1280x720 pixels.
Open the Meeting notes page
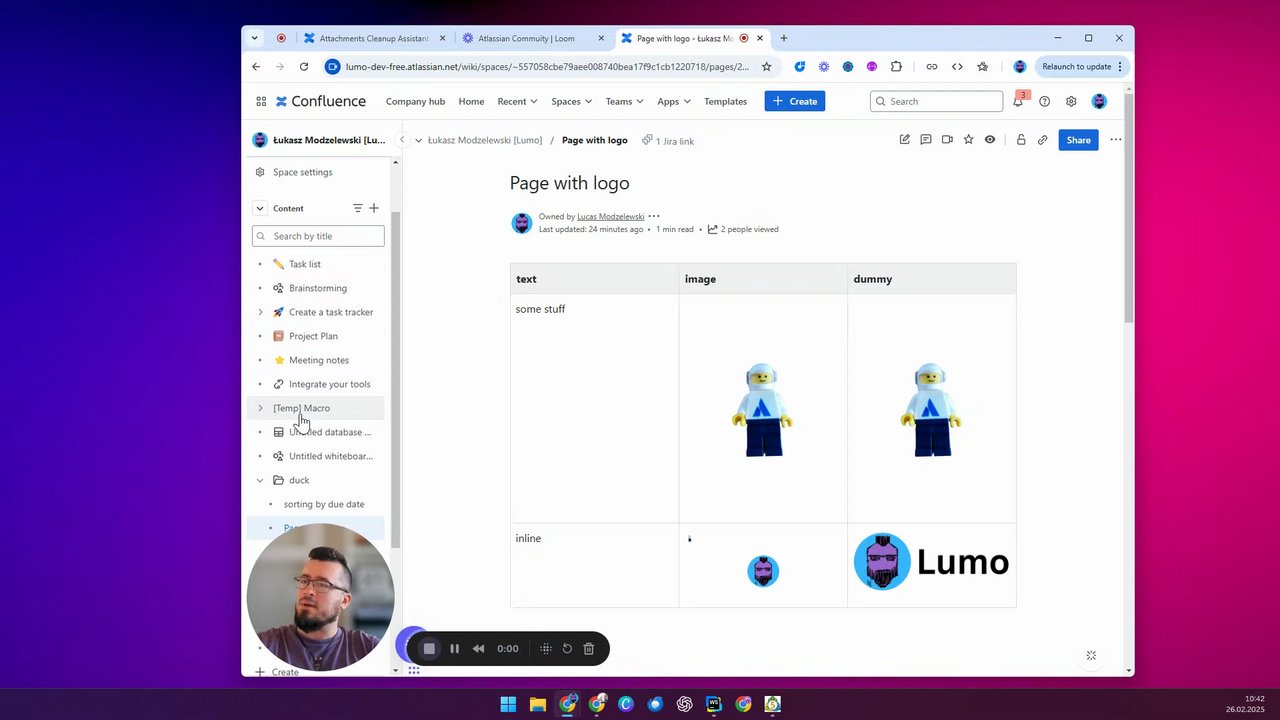(319, 360)
